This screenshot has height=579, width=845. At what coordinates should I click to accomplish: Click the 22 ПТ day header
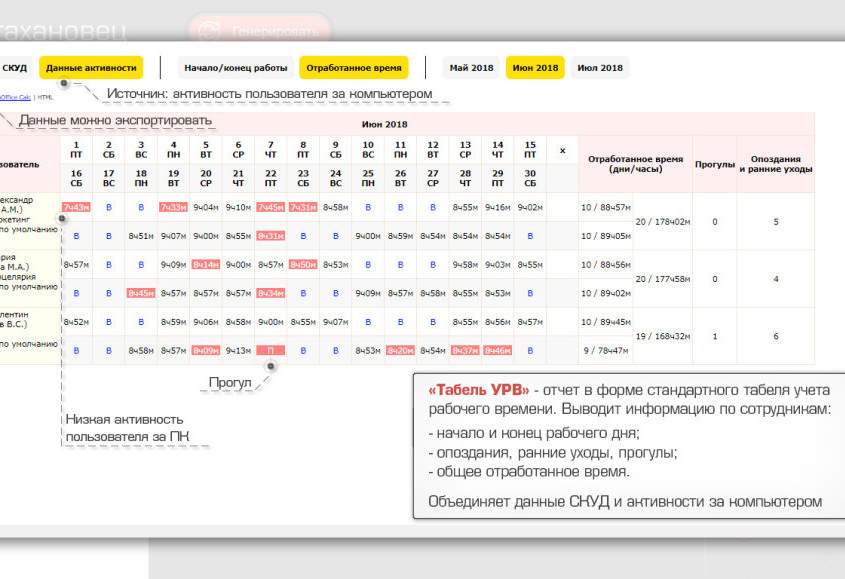(271, 178)
